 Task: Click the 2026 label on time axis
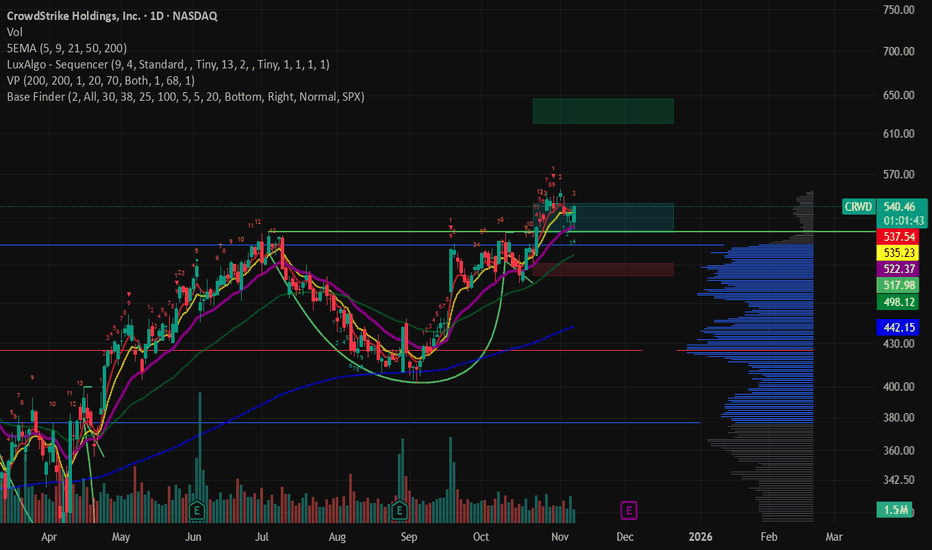[699, 536]
